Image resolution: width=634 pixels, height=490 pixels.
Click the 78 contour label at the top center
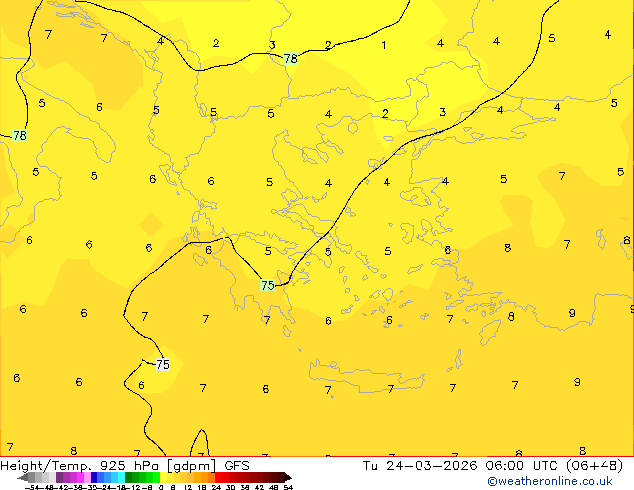tap(290, 59)
